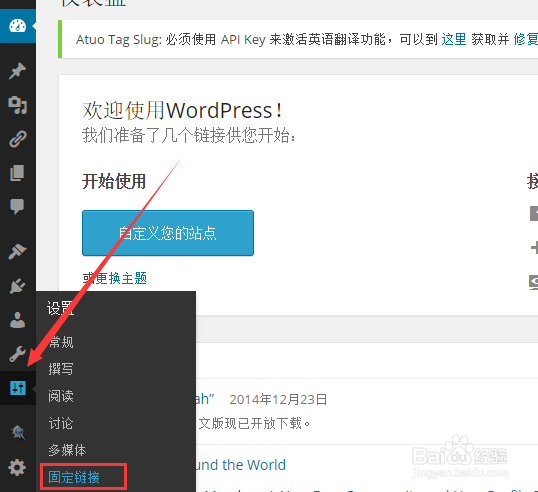
Task: Click the 开始使用 heading text
Action: (114, 181)
